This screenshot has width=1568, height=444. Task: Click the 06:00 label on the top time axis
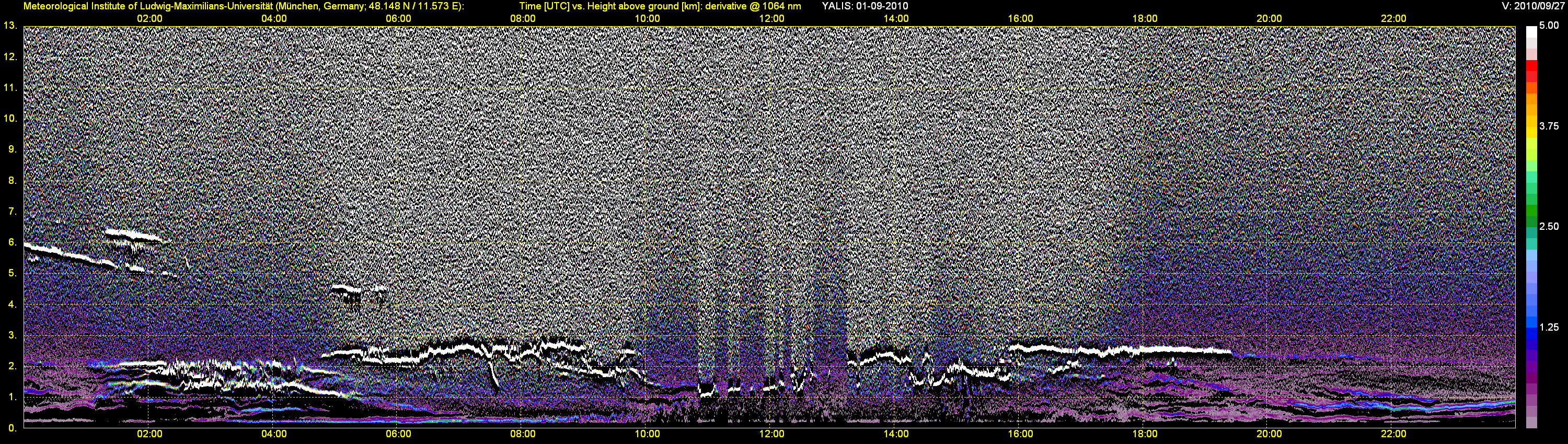coord(398,19)
